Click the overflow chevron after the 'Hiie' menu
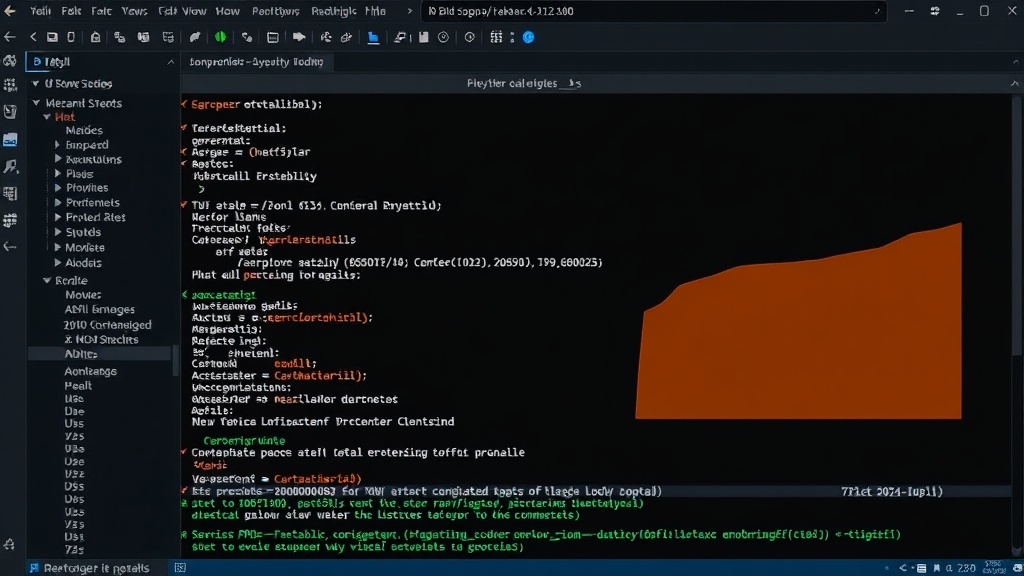 (x=409, y=11)
